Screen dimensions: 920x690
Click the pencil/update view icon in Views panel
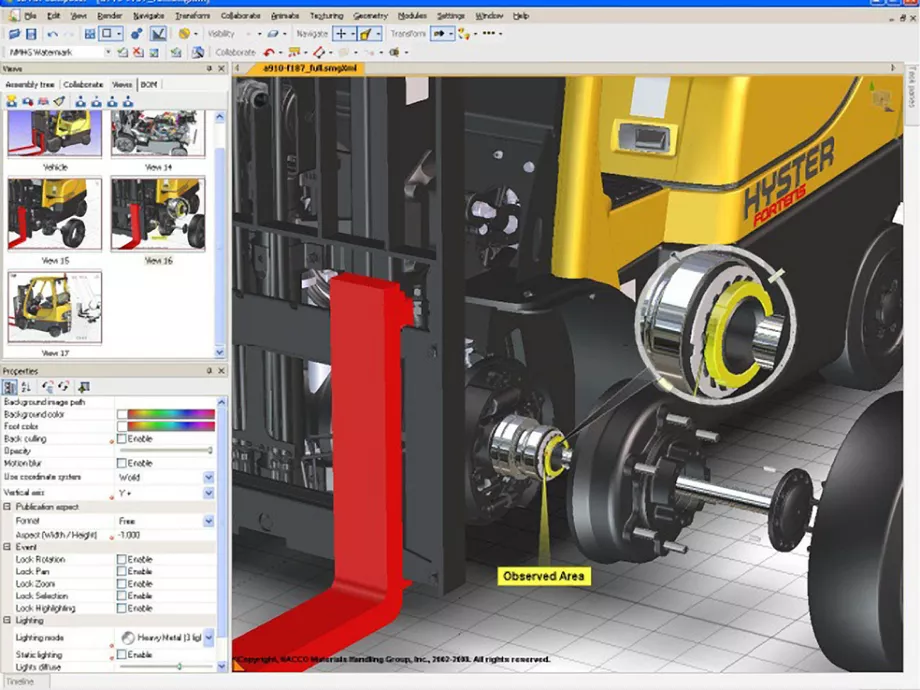pos(59,102)
